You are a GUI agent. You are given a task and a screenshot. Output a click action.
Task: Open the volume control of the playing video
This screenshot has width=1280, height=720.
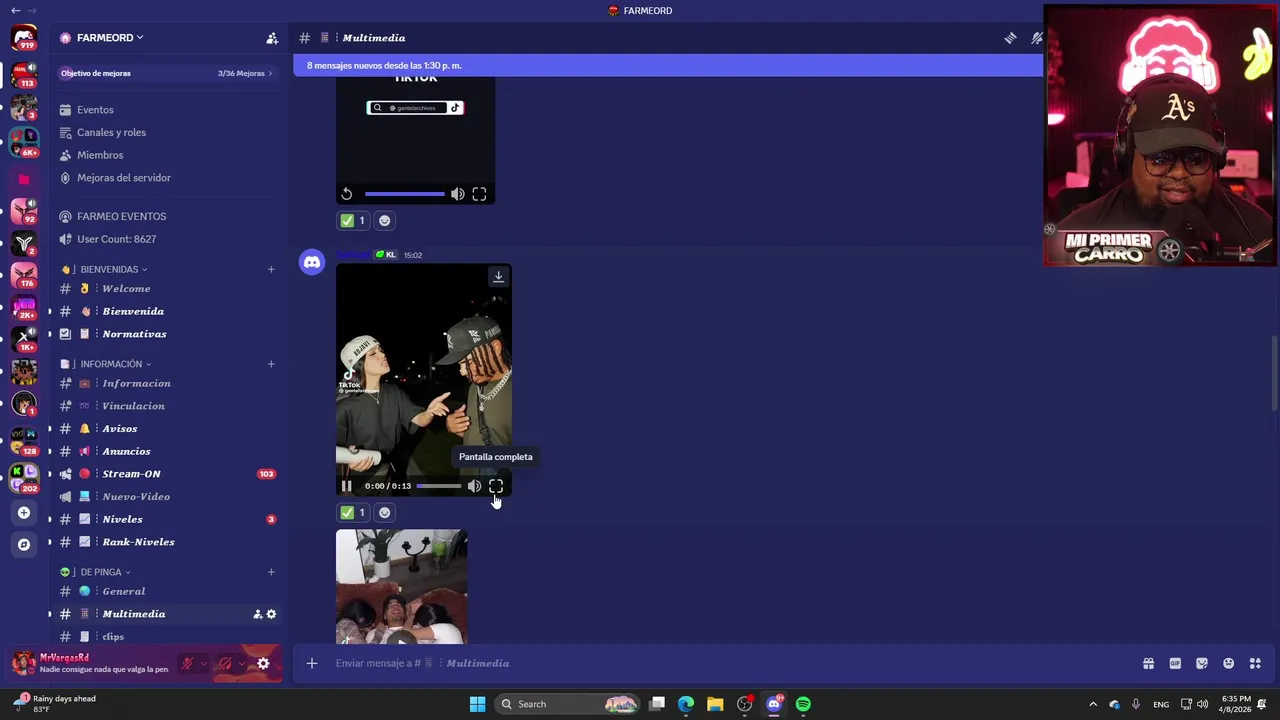click(474, 486)
